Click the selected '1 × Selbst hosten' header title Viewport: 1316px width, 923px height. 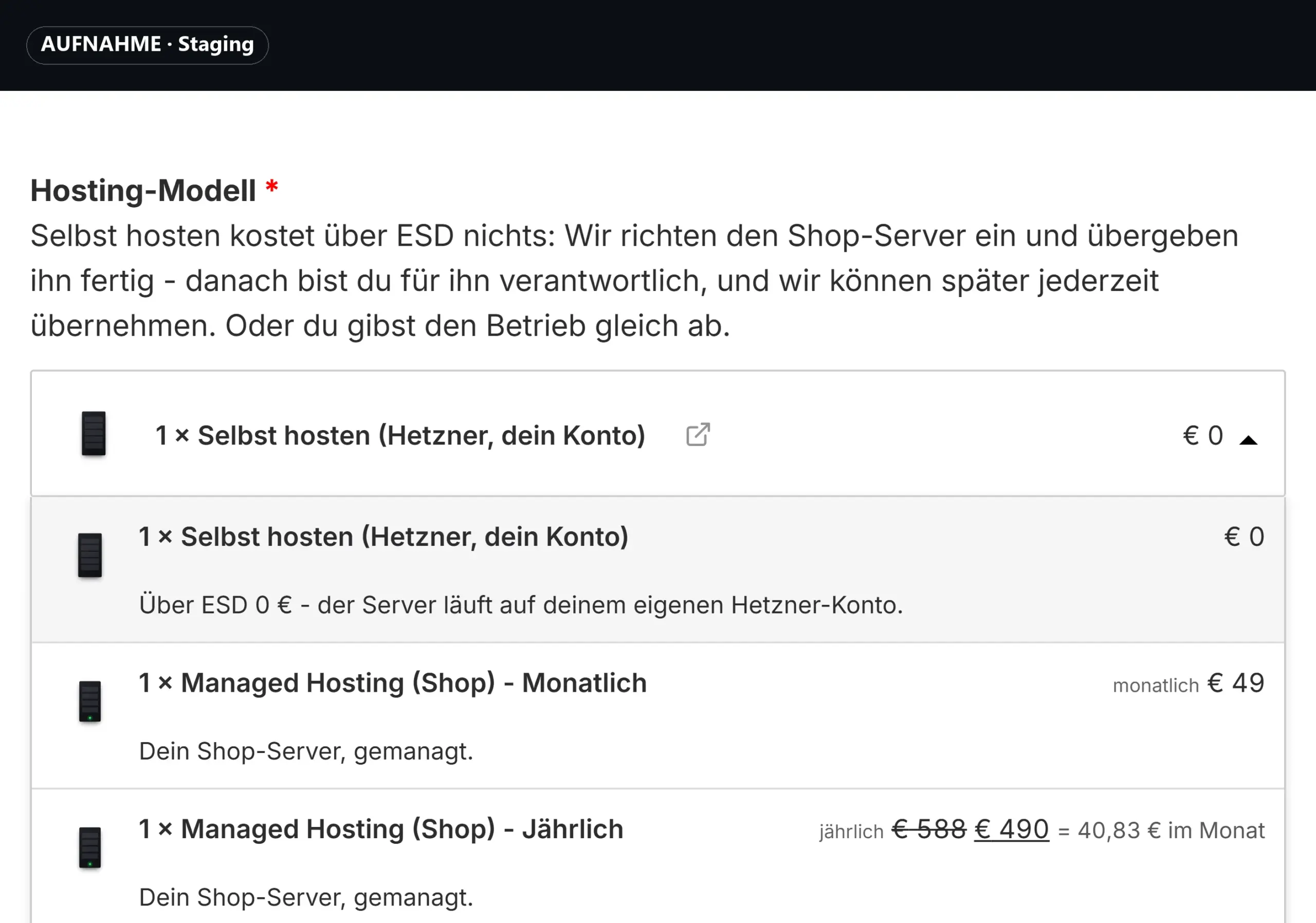coord(400,435)
